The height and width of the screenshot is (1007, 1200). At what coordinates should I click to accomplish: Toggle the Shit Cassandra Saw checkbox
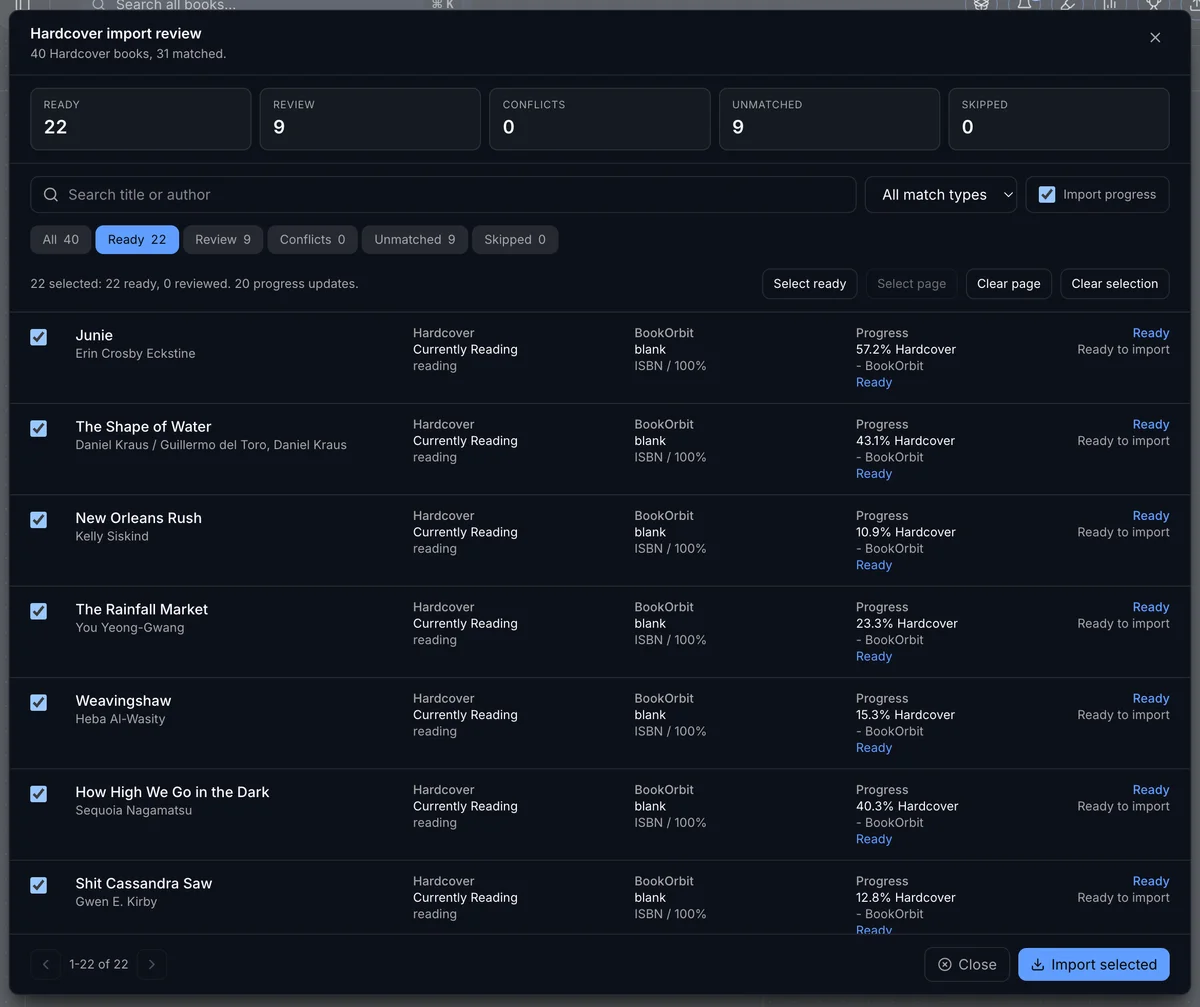pyautogui.click(x=39, y=885)
